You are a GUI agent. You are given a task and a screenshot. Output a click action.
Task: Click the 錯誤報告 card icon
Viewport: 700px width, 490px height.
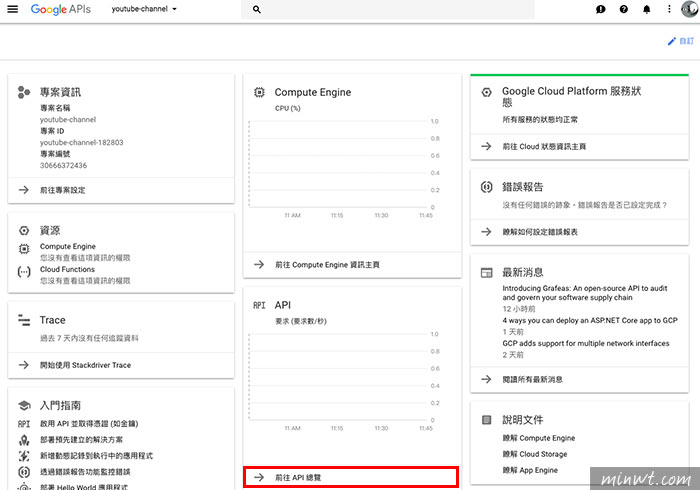[487, 187]
